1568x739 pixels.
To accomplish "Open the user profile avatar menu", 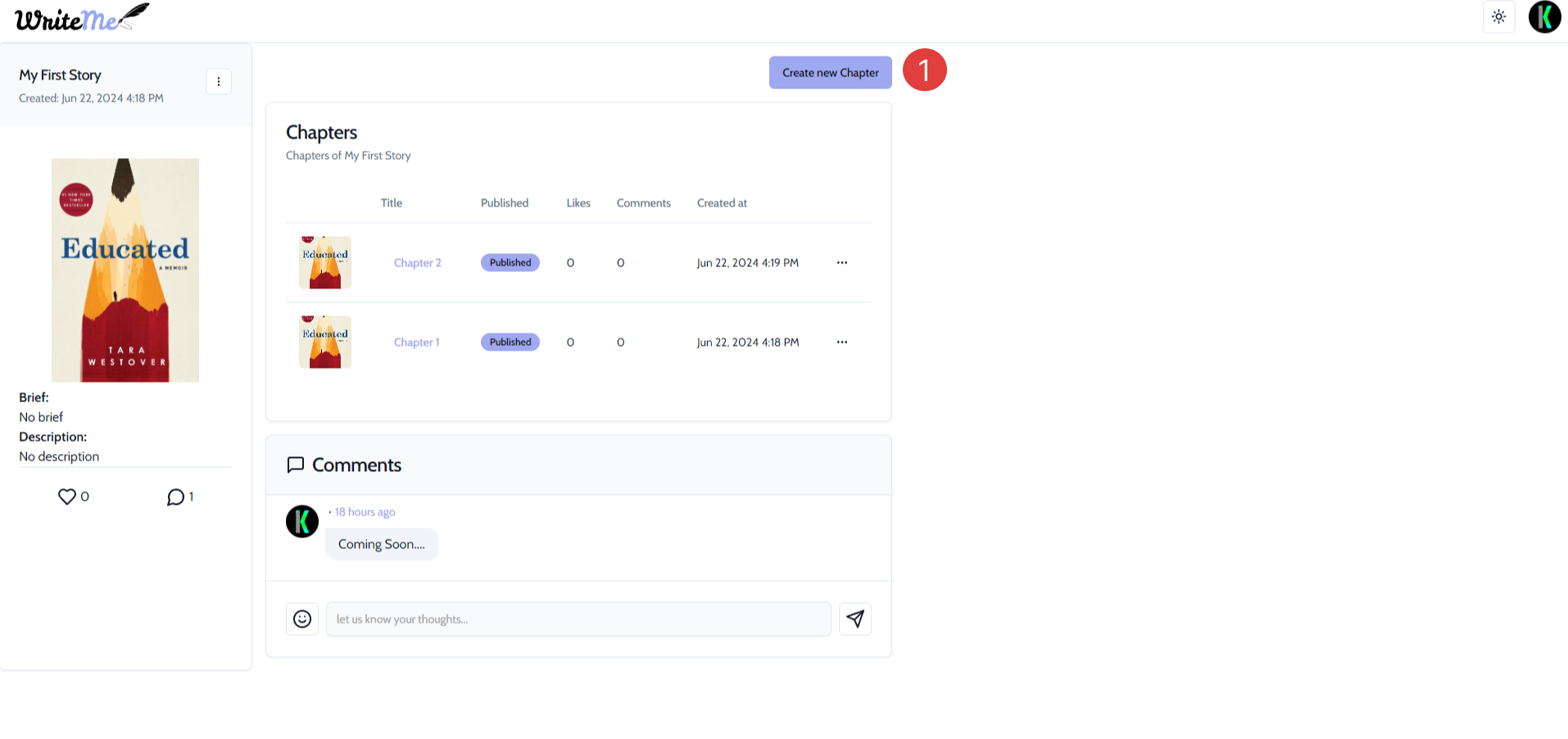I will [x=1544, y=17].
